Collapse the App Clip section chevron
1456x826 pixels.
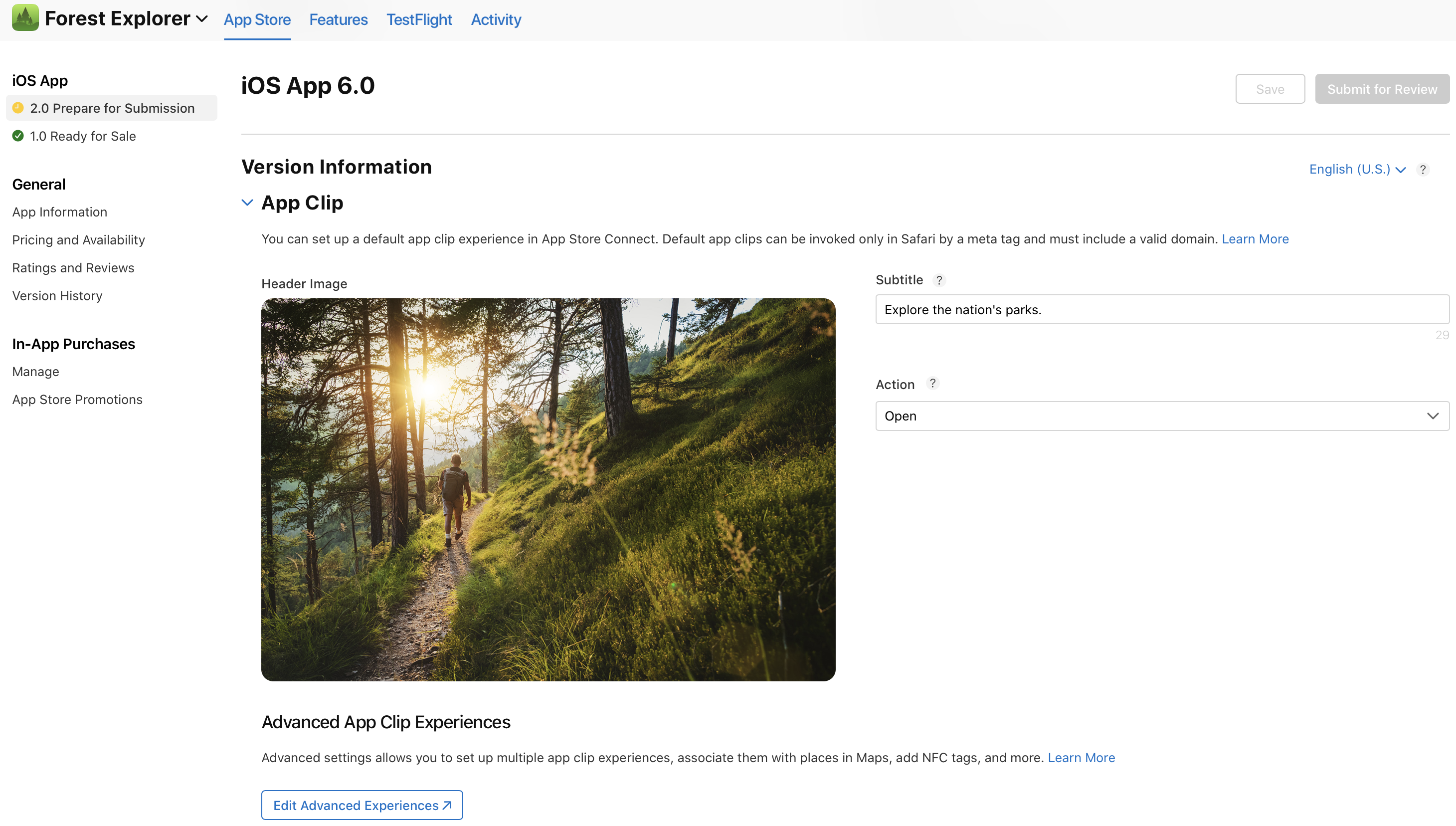247,203
